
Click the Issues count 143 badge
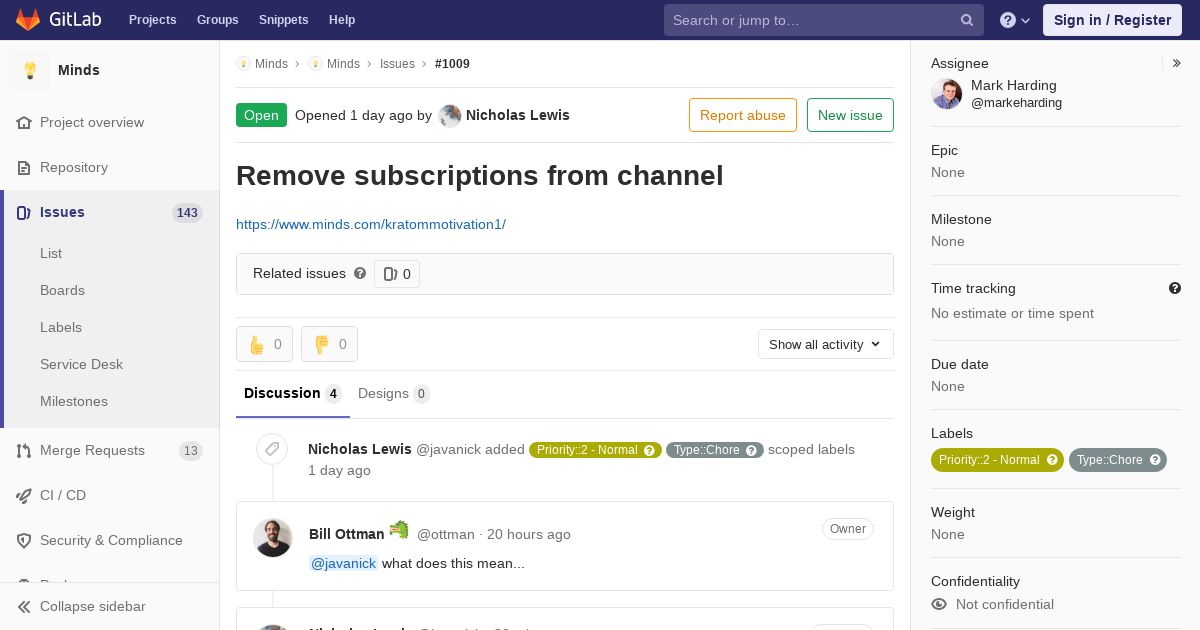pos(187,212)
